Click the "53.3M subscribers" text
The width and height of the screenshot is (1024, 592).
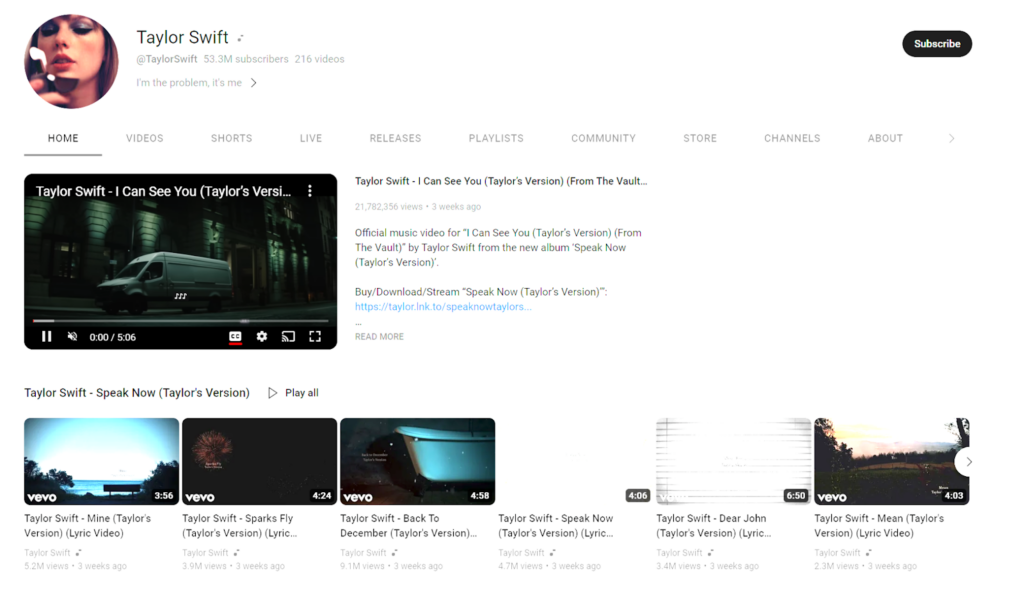pyautogui.click(x=246, y=59)
